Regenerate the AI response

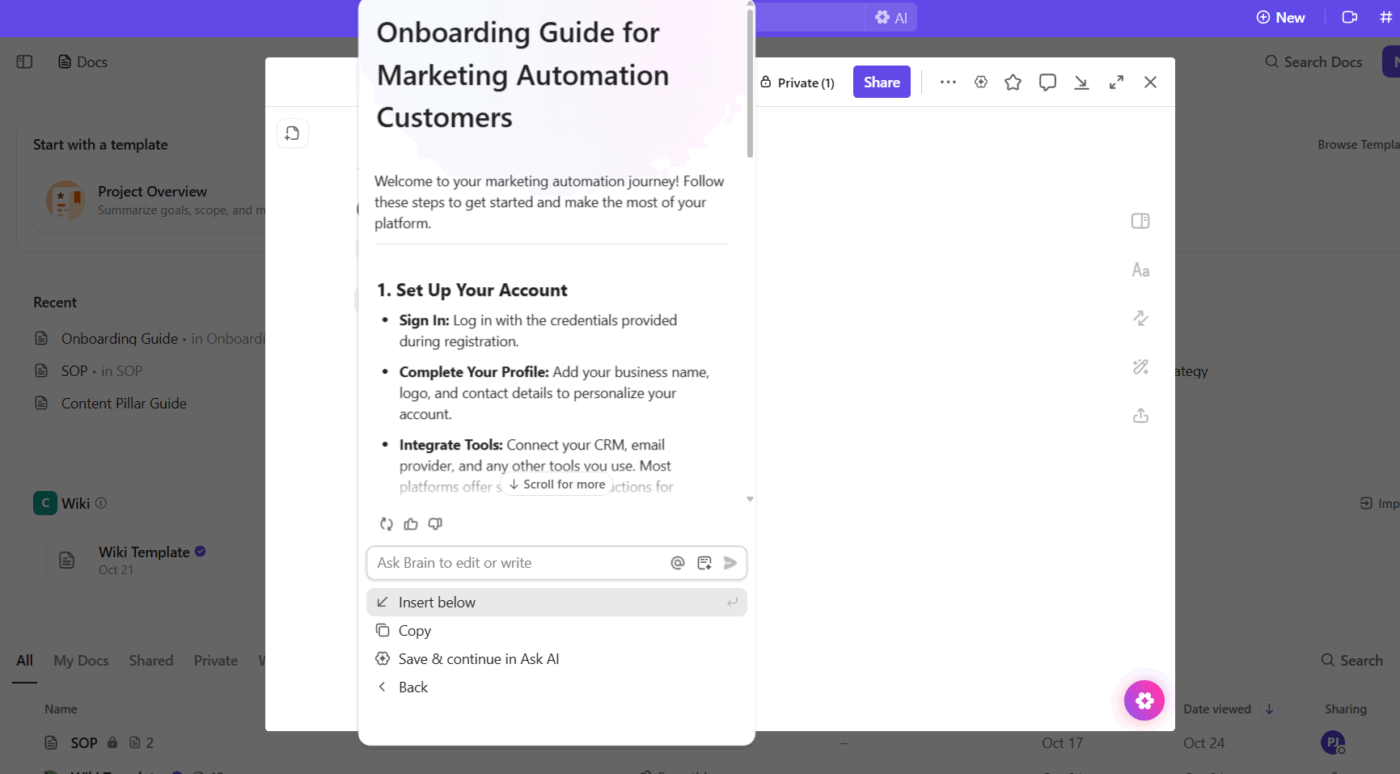click(x=386, y=523)
